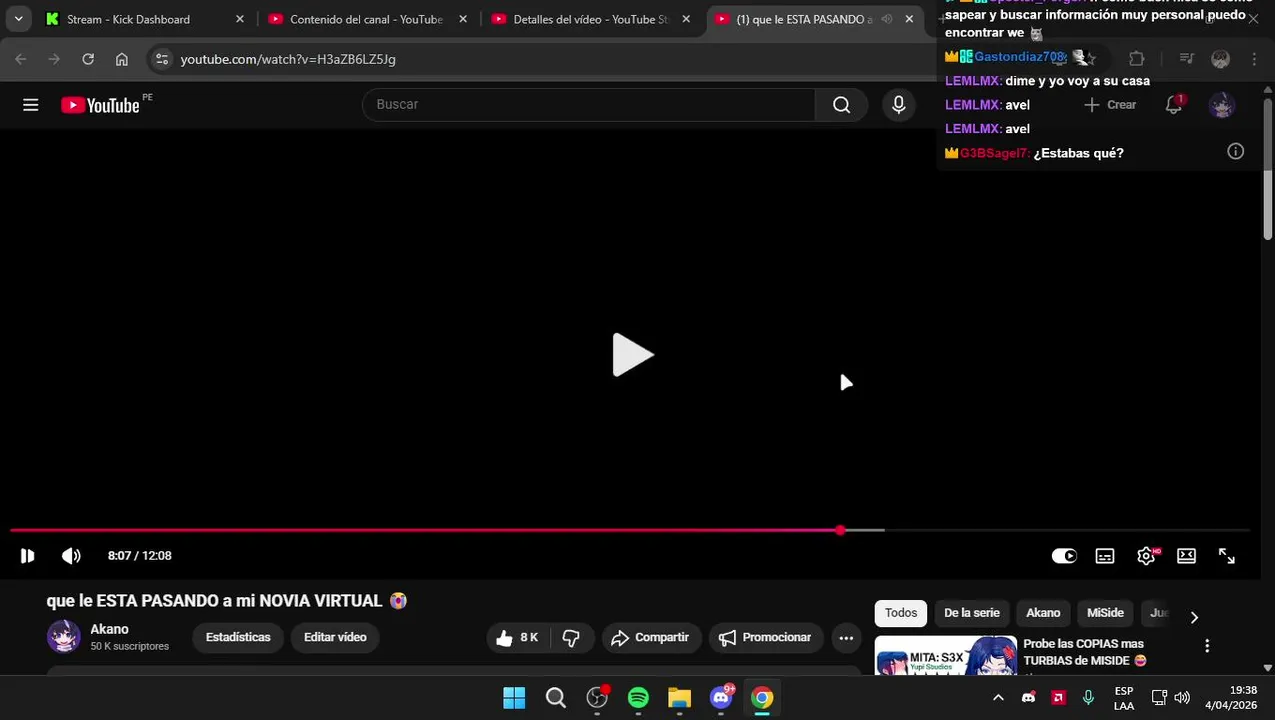
Task: Click the Promocionar button
Action: coord(765,638)
